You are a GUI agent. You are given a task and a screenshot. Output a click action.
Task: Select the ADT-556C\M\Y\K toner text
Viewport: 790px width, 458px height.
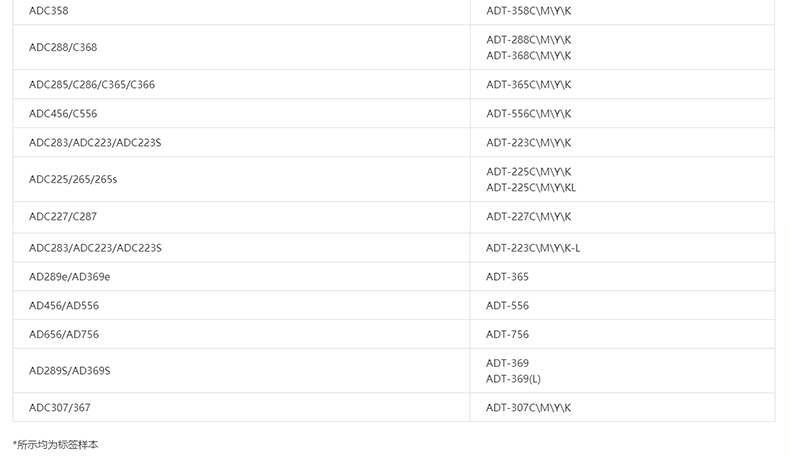click(x=528, y=114)
